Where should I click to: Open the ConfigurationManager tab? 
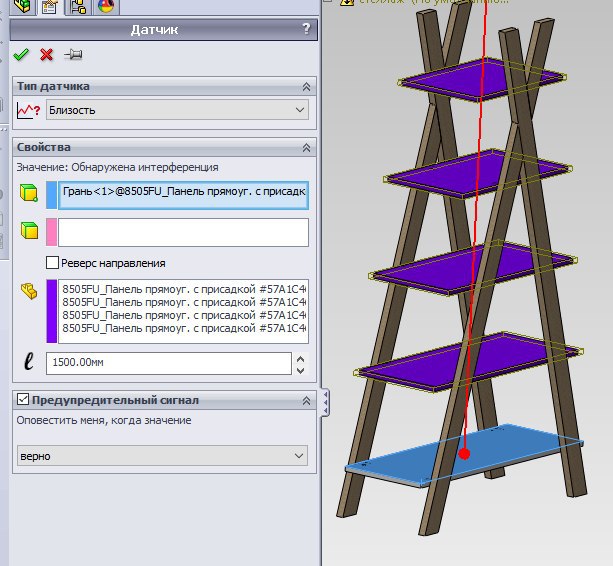click(x=78, y=7)
